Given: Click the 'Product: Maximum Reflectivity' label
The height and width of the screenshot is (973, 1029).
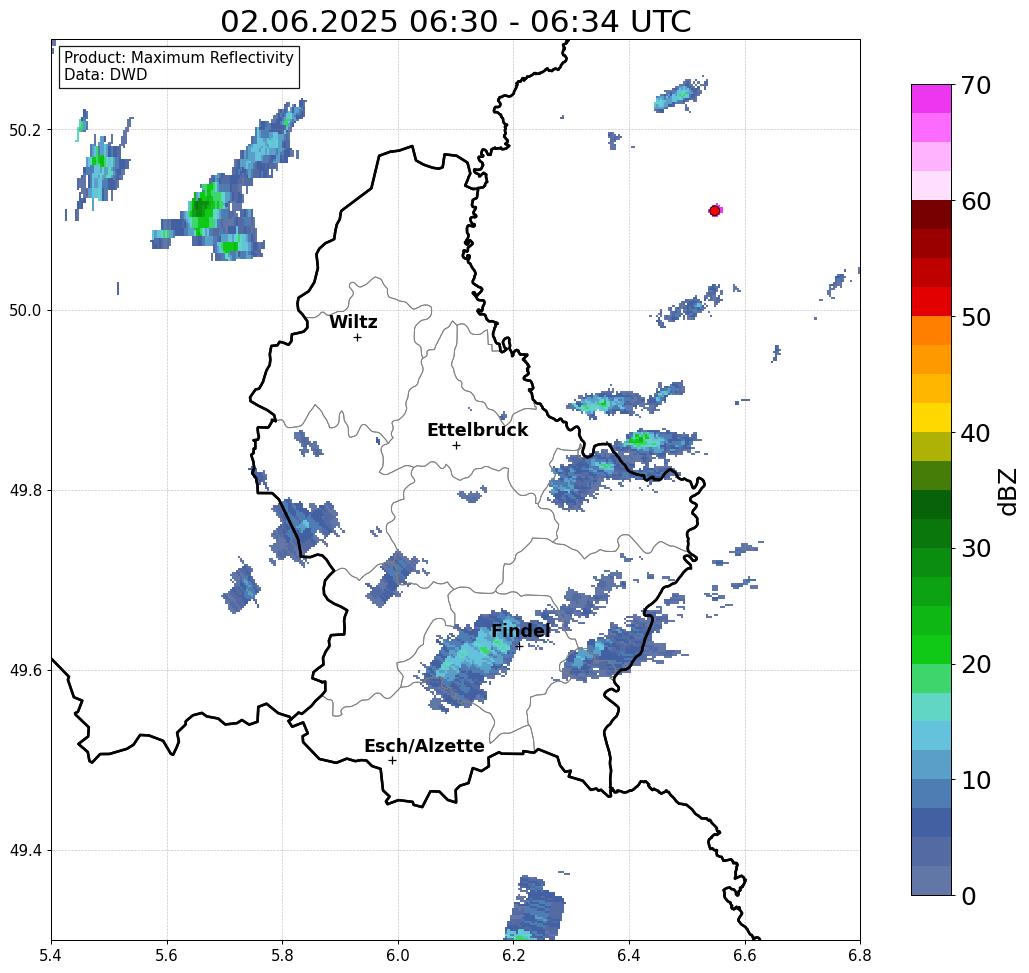Looking at the screenshot, I should pyautogui.click(x=178, y=58).
